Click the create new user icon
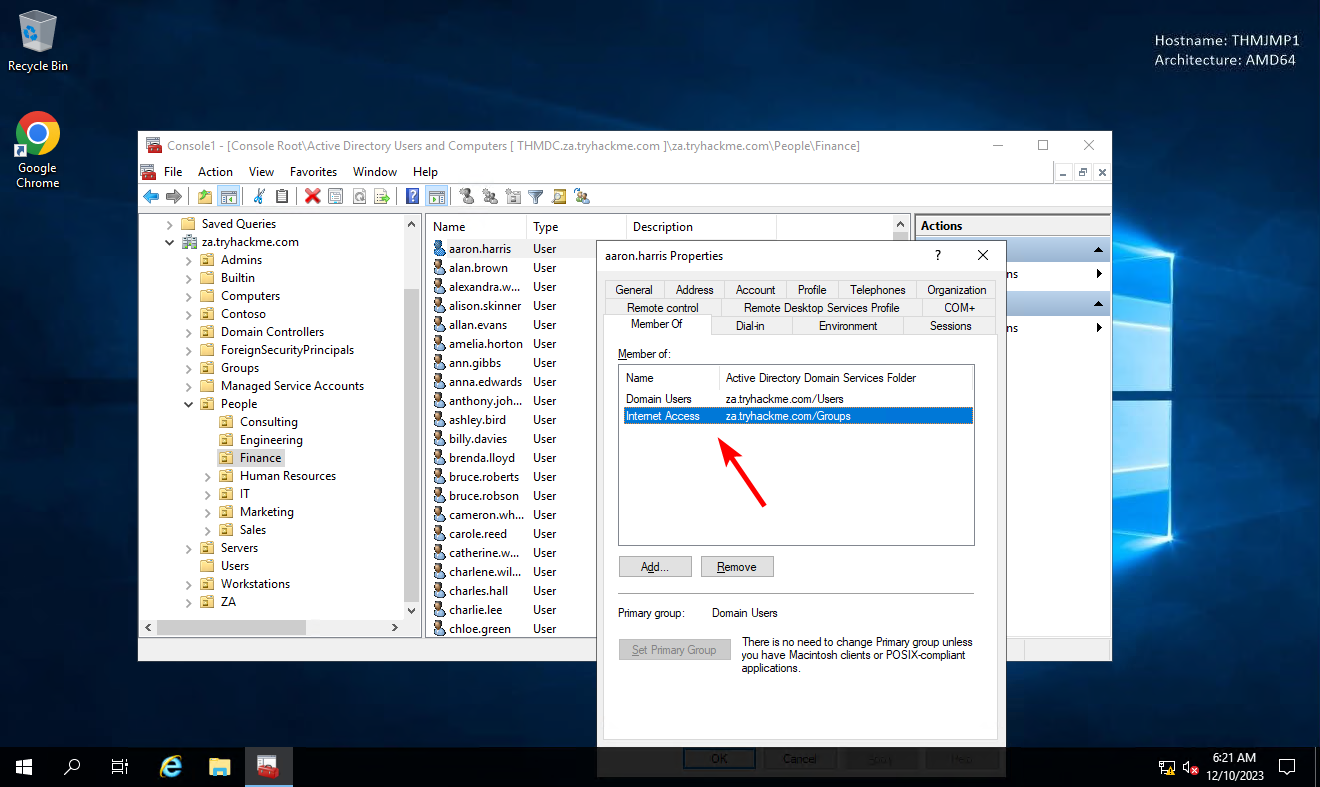Viewport: 1320px width, 787px height. [466, 197]
